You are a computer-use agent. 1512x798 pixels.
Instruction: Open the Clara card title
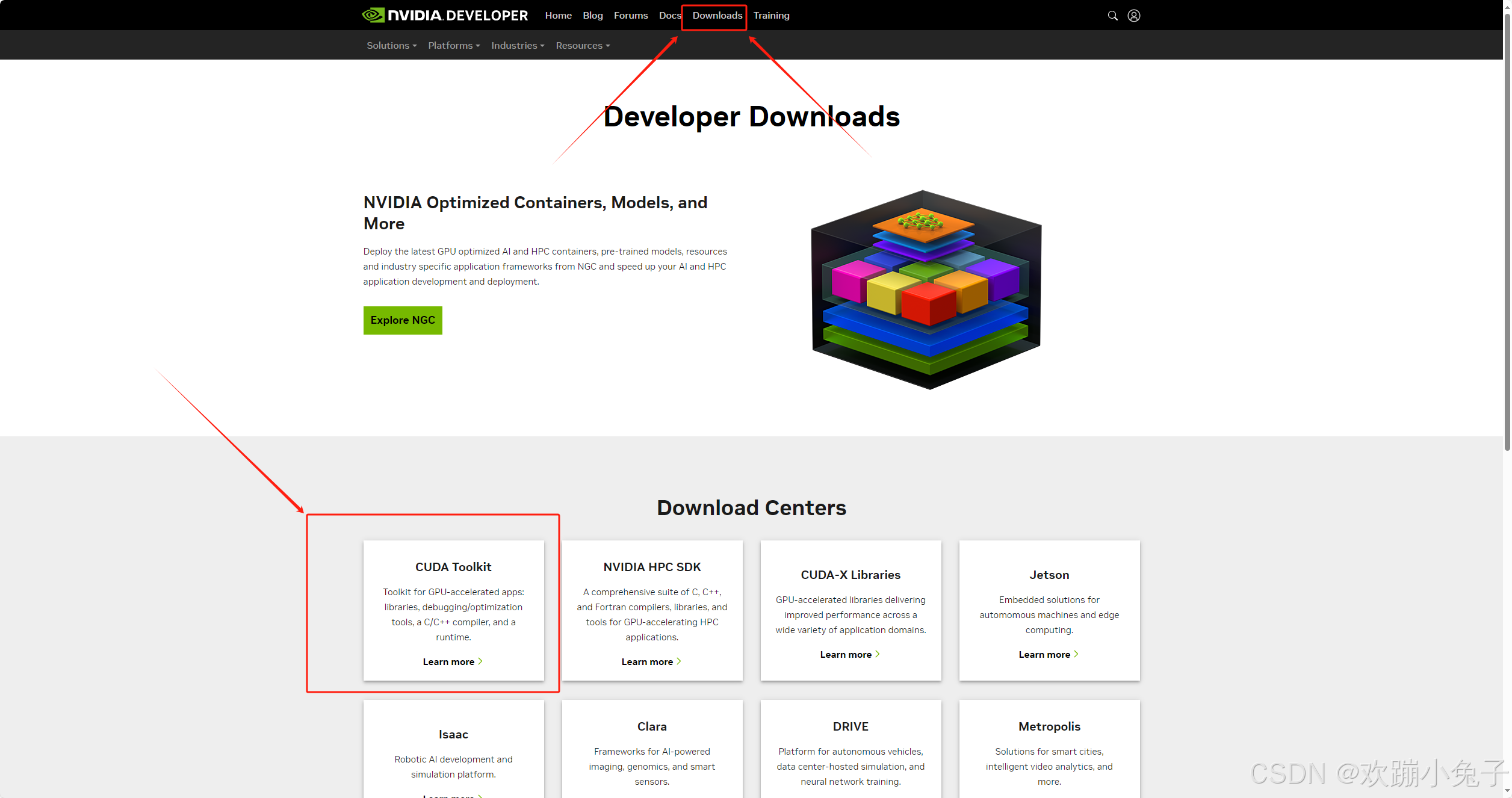click(652, 726)
